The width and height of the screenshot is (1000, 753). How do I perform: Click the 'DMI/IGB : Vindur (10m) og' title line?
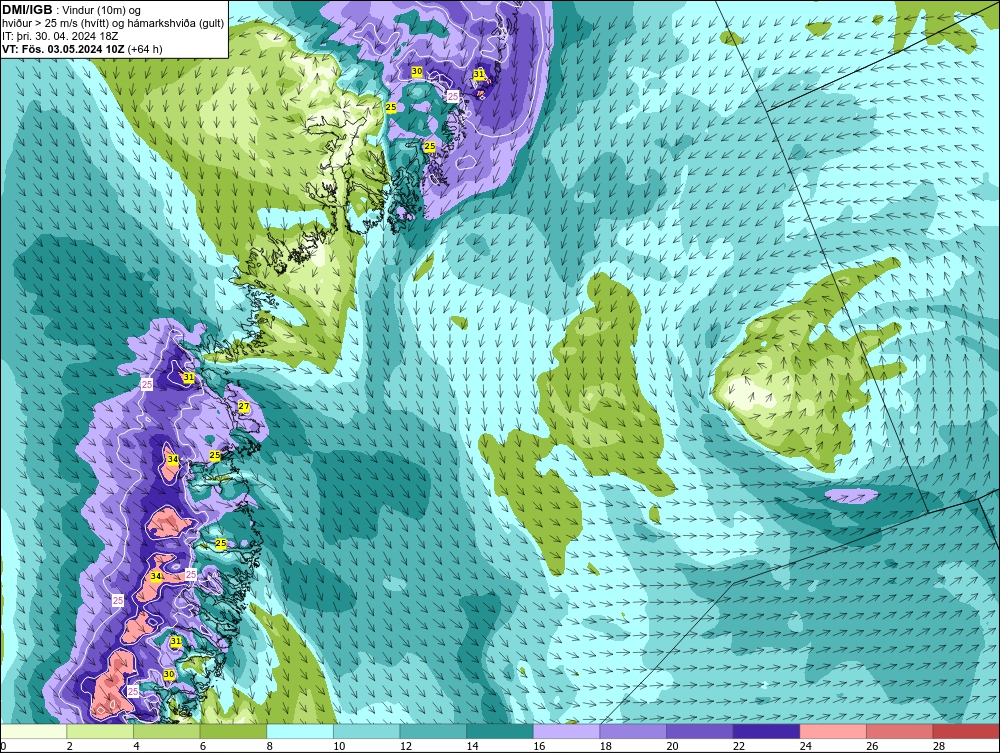pos(72,10)
